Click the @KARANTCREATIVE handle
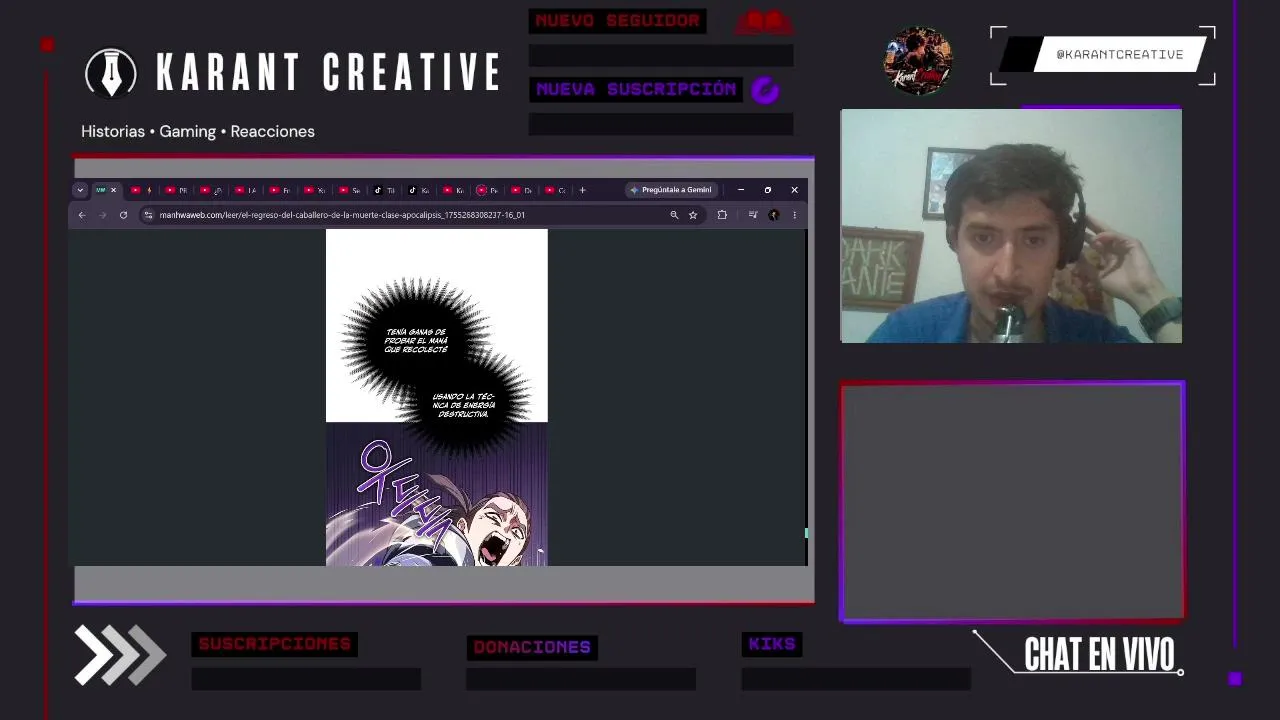Image resolution: width=1280 pixels, height=720 pixels. point(1119,55)
